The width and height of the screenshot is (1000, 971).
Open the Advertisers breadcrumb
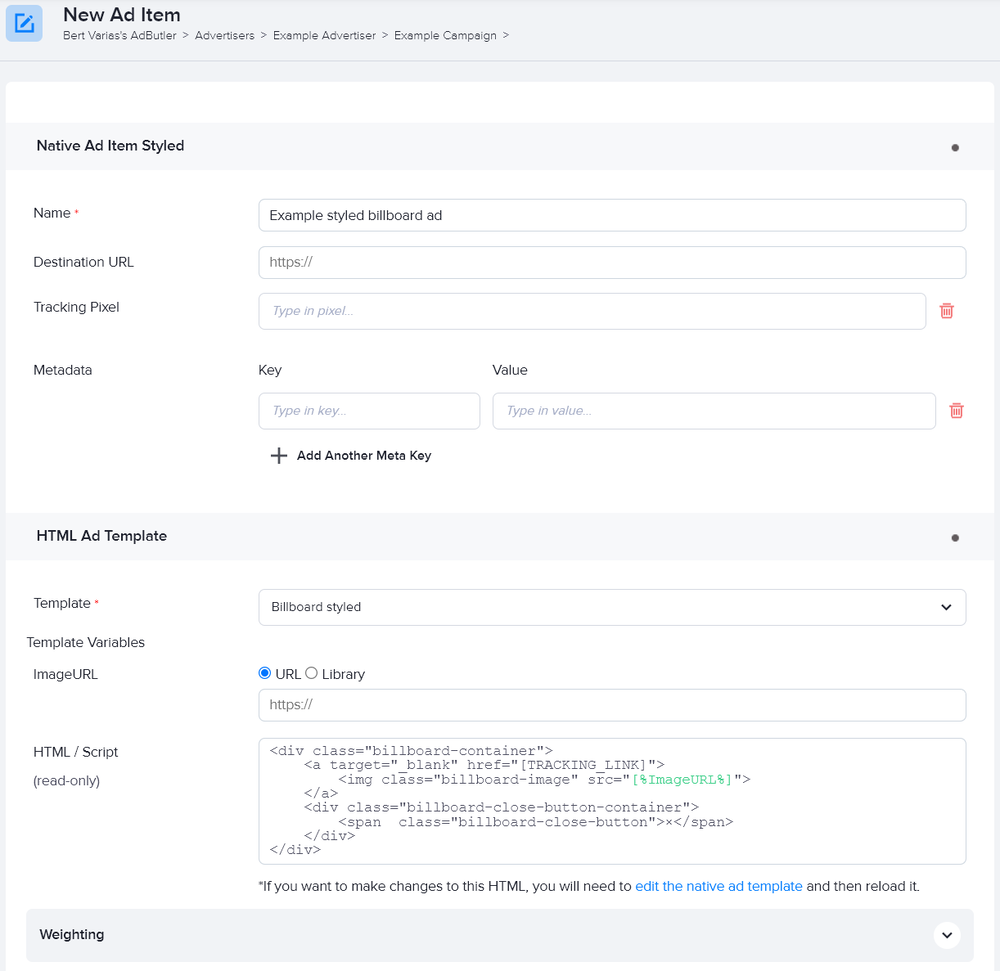224,36
